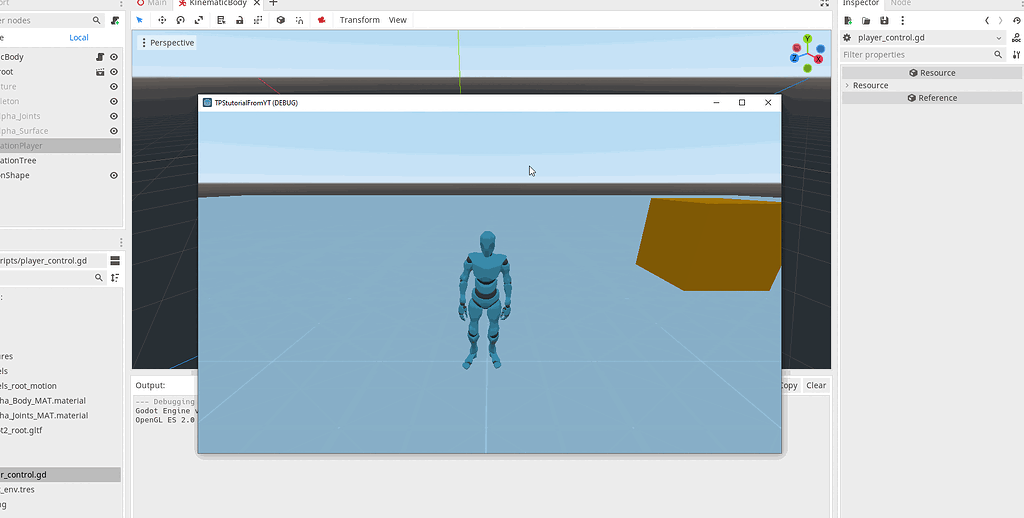Add a new scene tab with plus
Screen dimensions: 1024x518
tap(274, 3)
